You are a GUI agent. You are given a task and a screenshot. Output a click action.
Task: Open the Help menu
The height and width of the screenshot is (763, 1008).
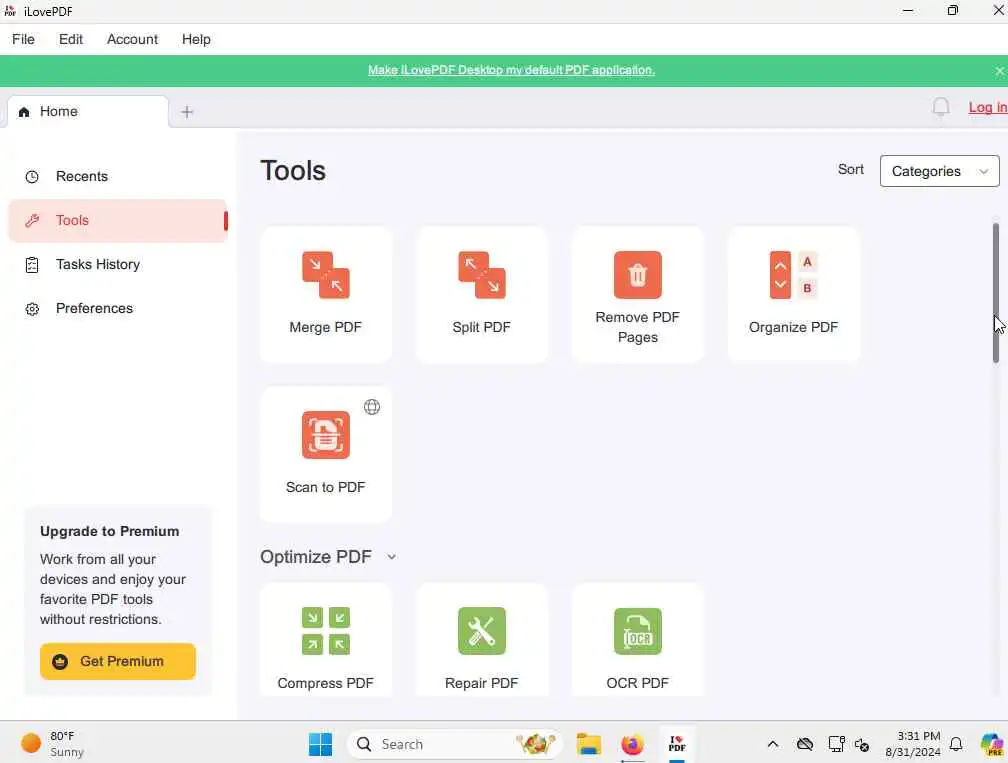(196, 39)
